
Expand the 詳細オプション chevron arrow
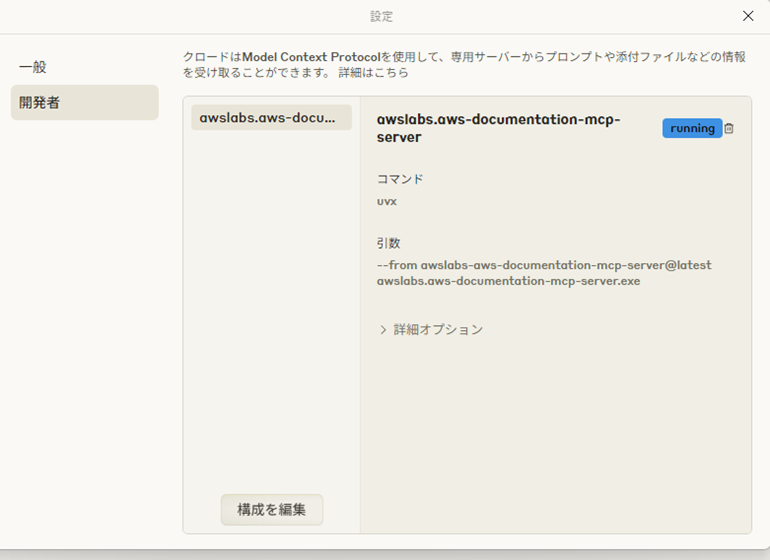[x=383, y=330]
